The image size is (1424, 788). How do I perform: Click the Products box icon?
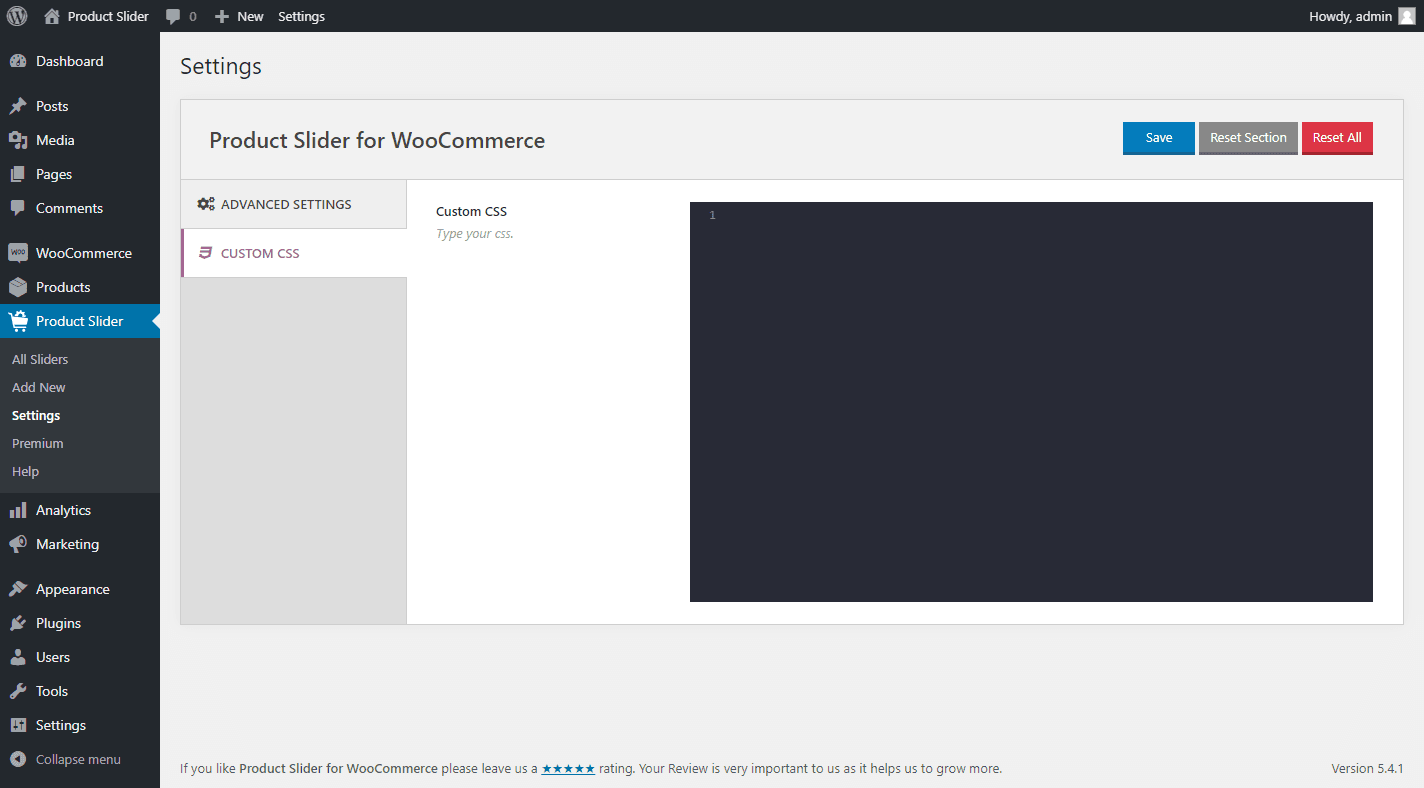tap(18, 287)
